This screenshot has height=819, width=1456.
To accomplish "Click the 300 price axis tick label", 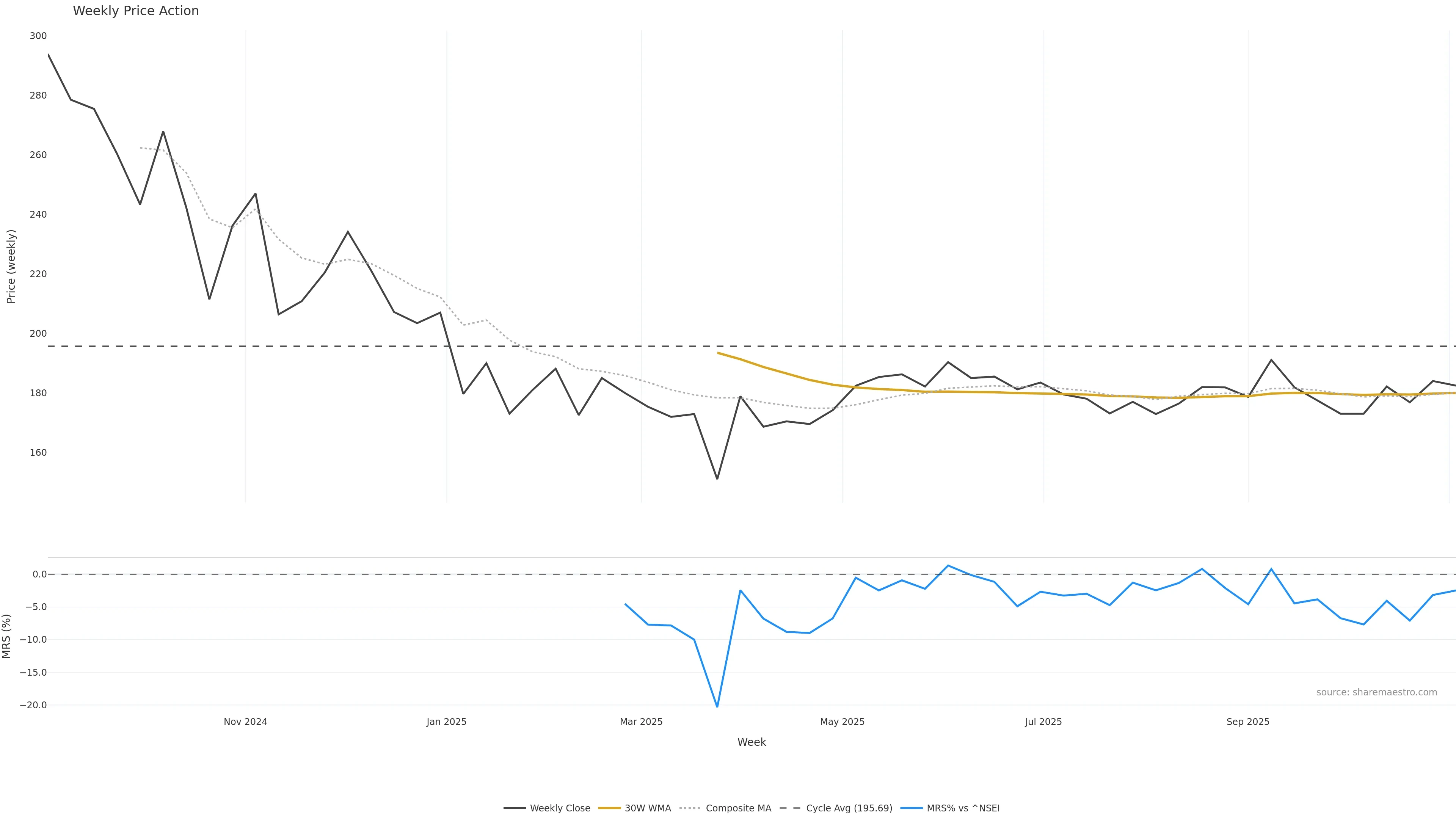I will click(x=38, y=36).
